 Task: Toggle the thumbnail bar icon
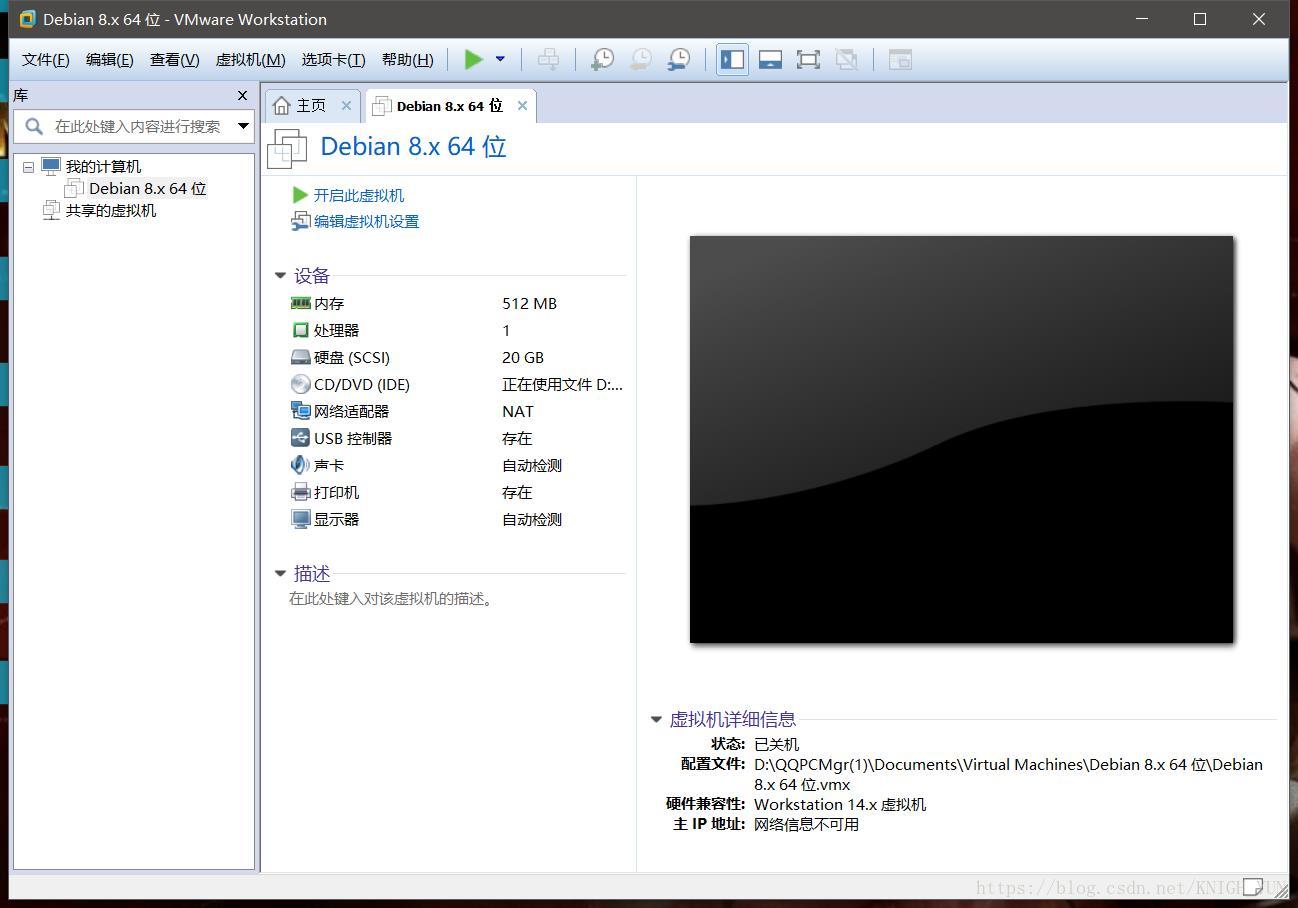(x=770, y=60)
